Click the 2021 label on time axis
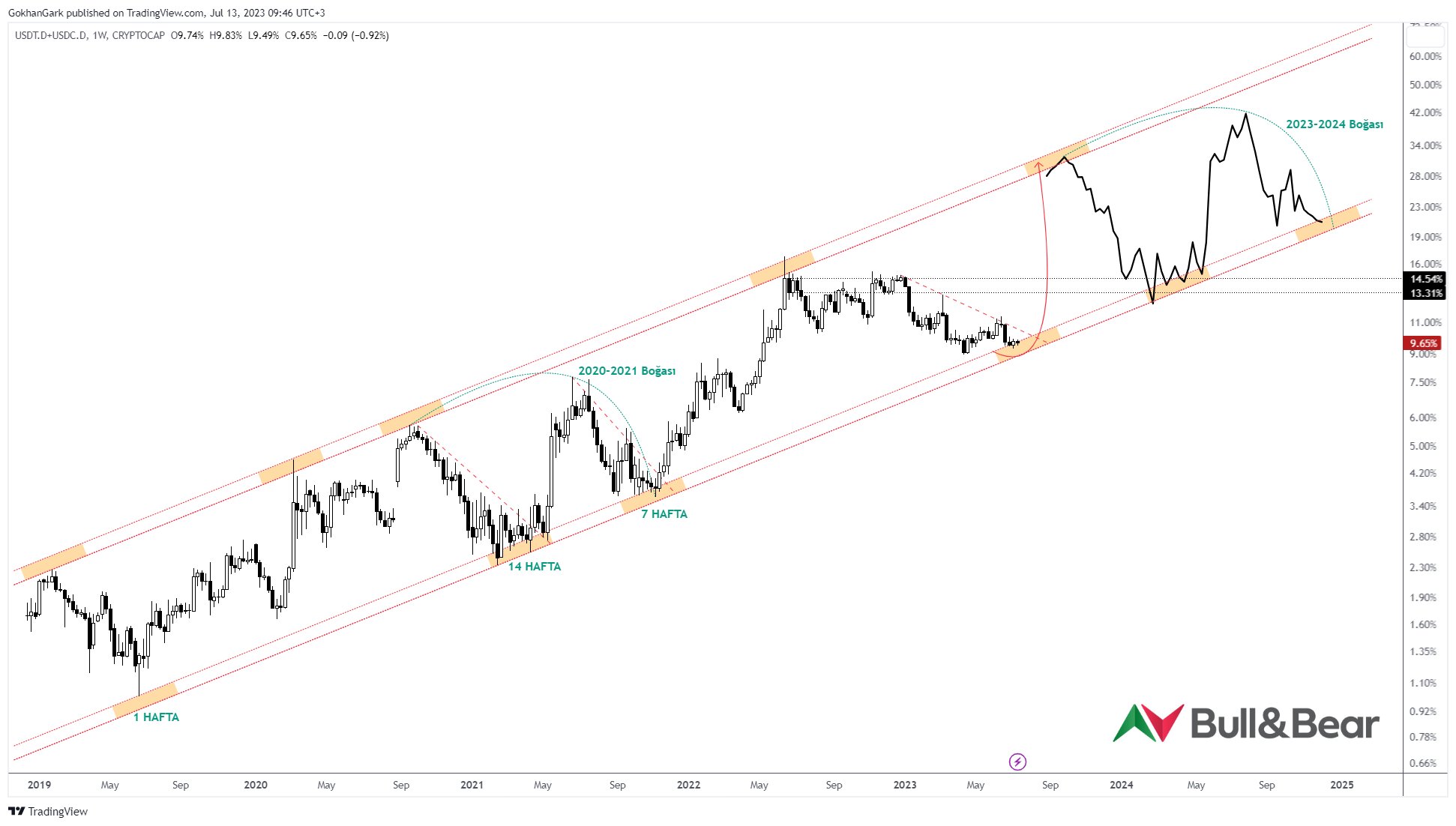 [472, 785]
